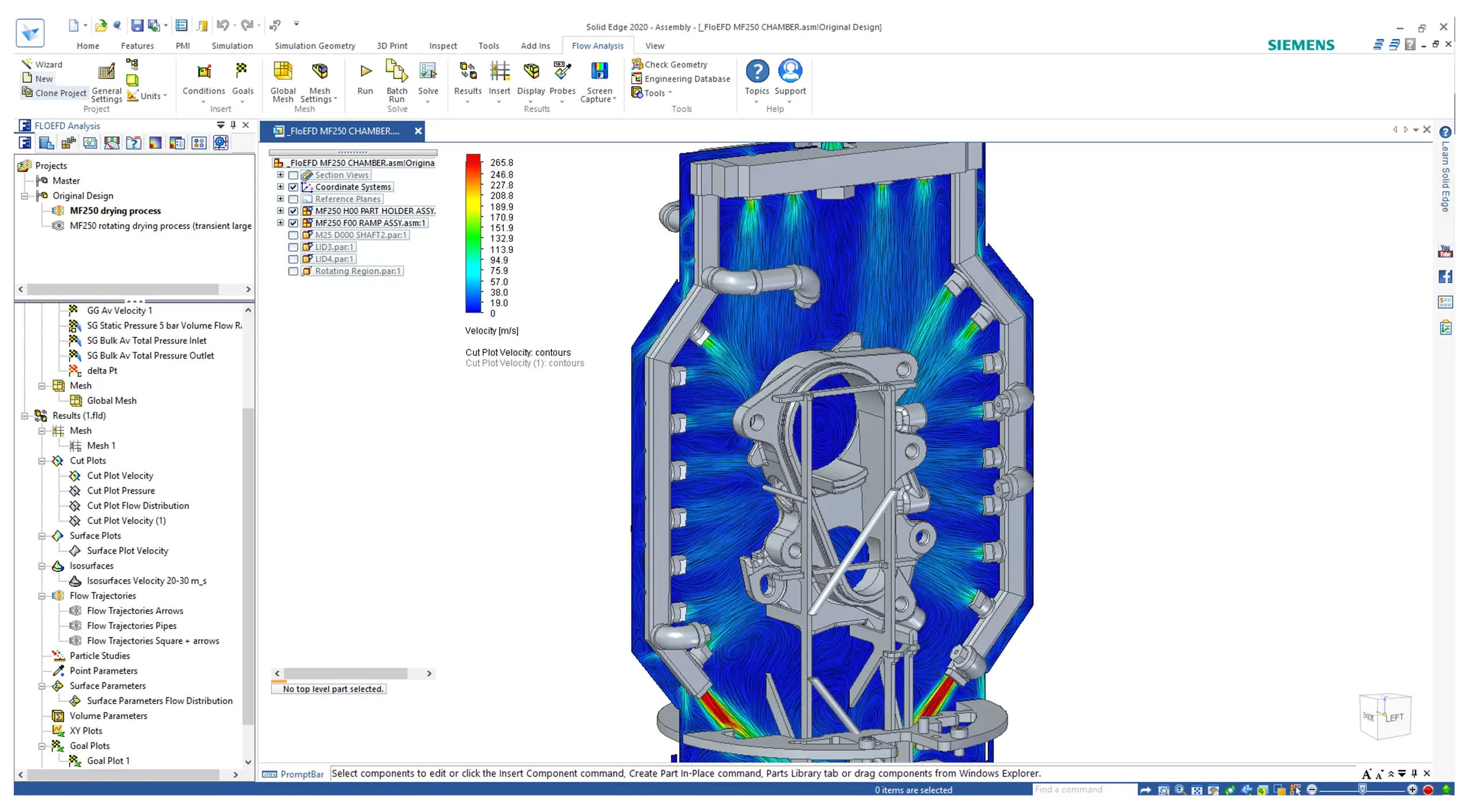Select Cut Plot Velocity result
The image size is (1469, 812).
pyautogui.click(x=120, y=476)
